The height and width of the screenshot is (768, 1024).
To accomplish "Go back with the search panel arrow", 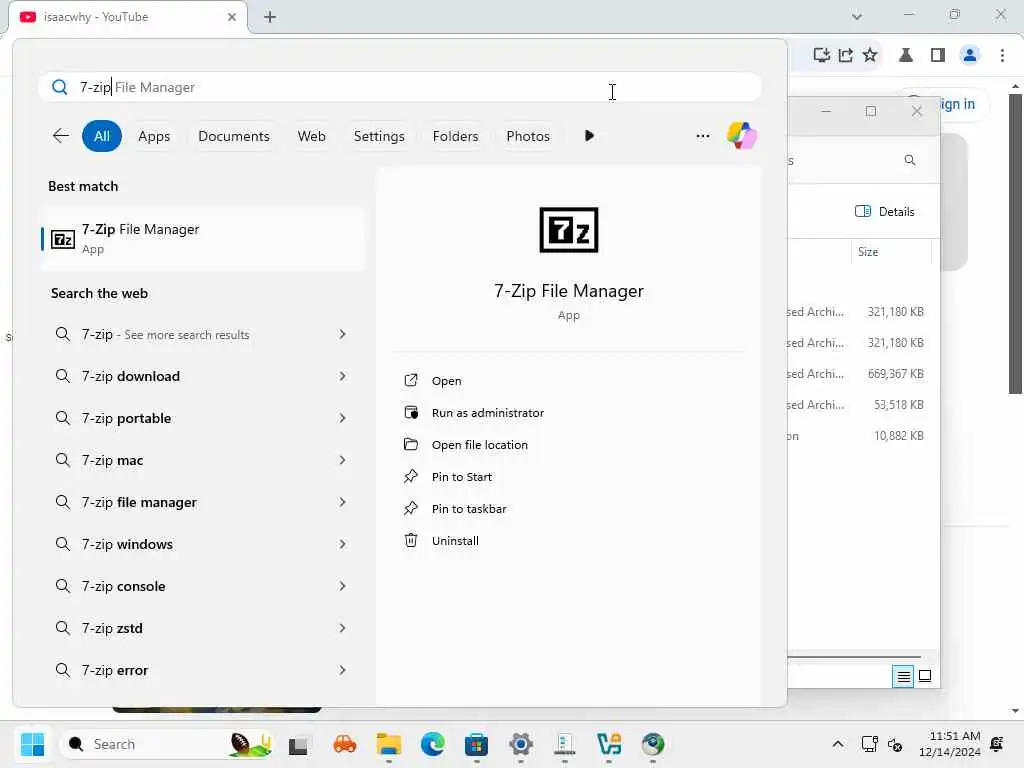I will [61, 136].
